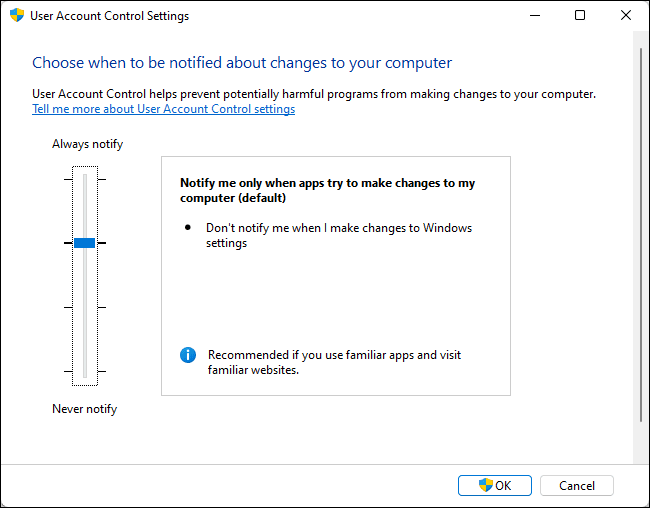Click the shield icon on OK button
This screenshot has height=508, width=650.
(x=485, y=485)
